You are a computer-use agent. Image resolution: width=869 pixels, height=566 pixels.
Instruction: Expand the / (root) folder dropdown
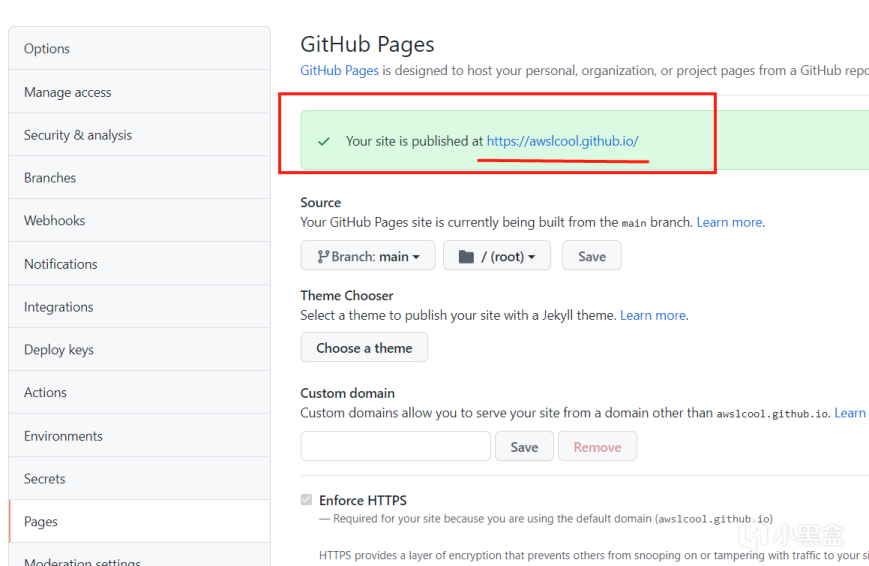(x=496, y=256)
